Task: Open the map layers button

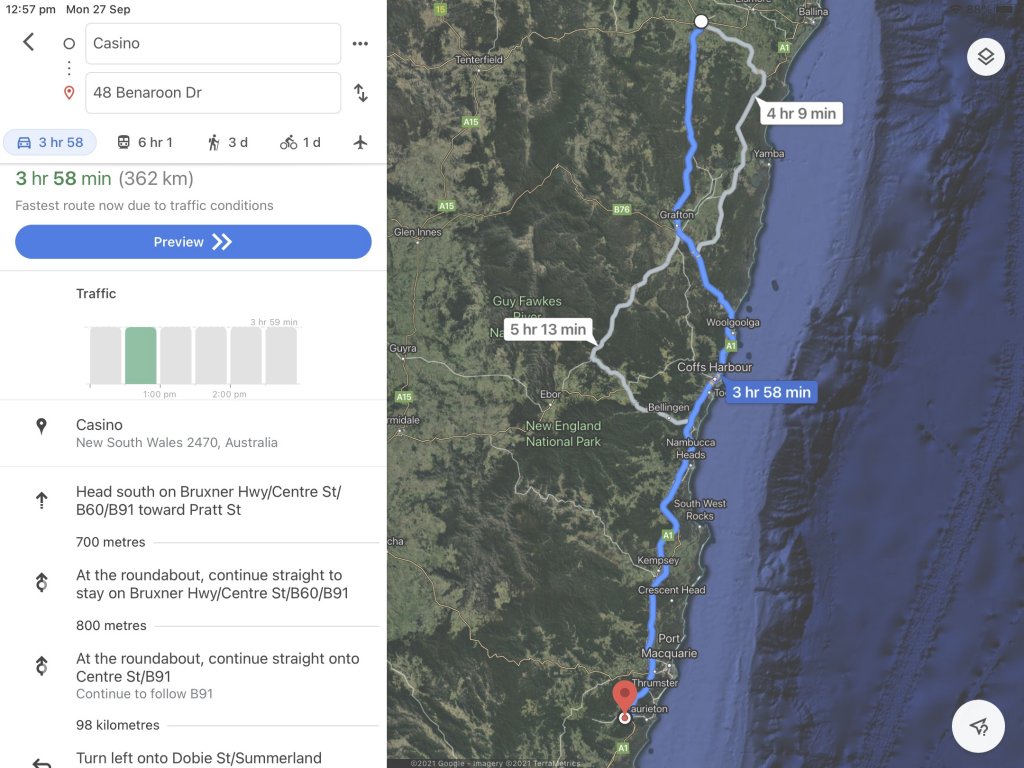Action: [x=985, y=57]
